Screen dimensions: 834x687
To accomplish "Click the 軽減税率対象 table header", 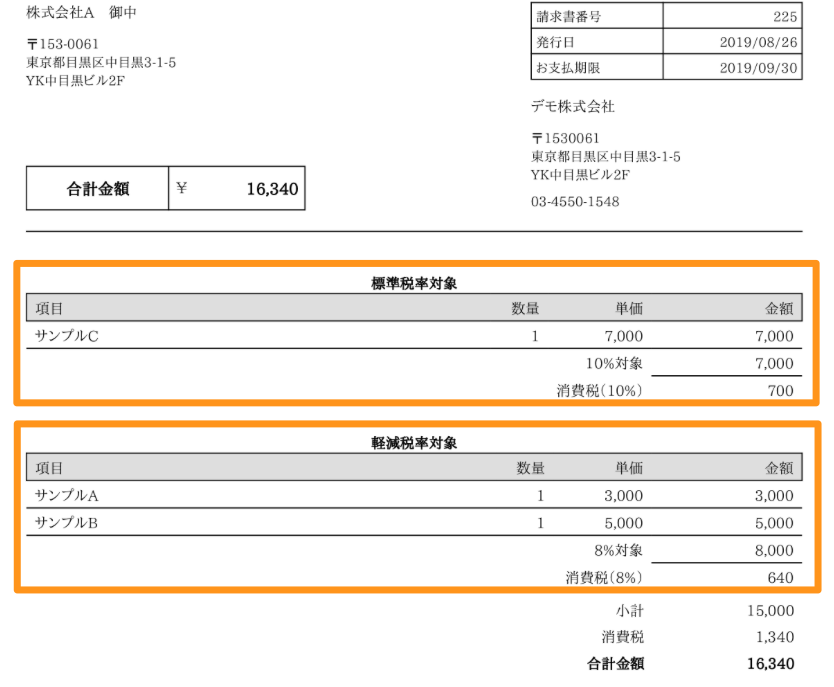I will click(417, 440).
